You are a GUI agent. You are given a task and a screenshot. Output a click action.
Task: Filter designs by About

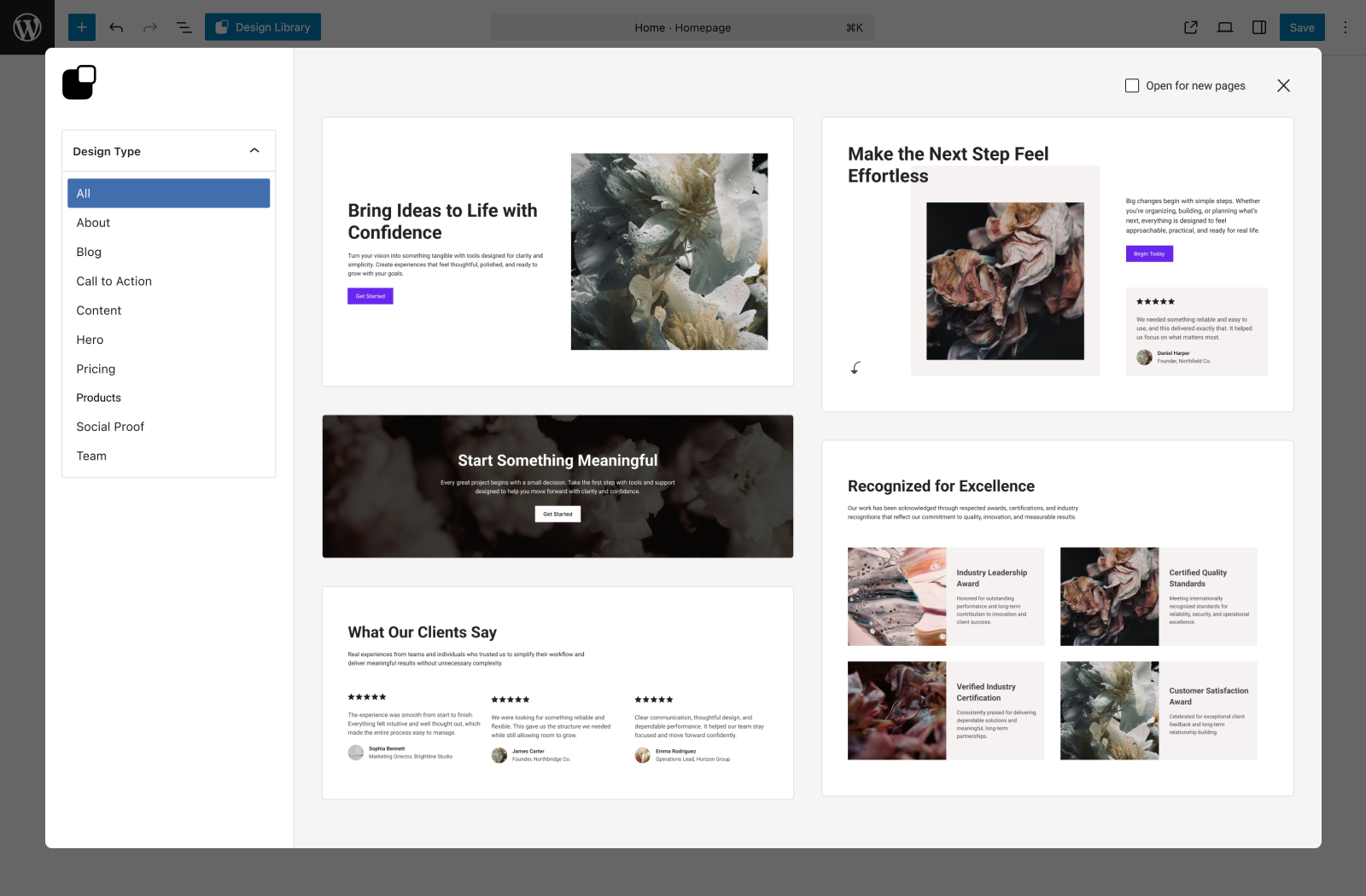tap(169, 223)
